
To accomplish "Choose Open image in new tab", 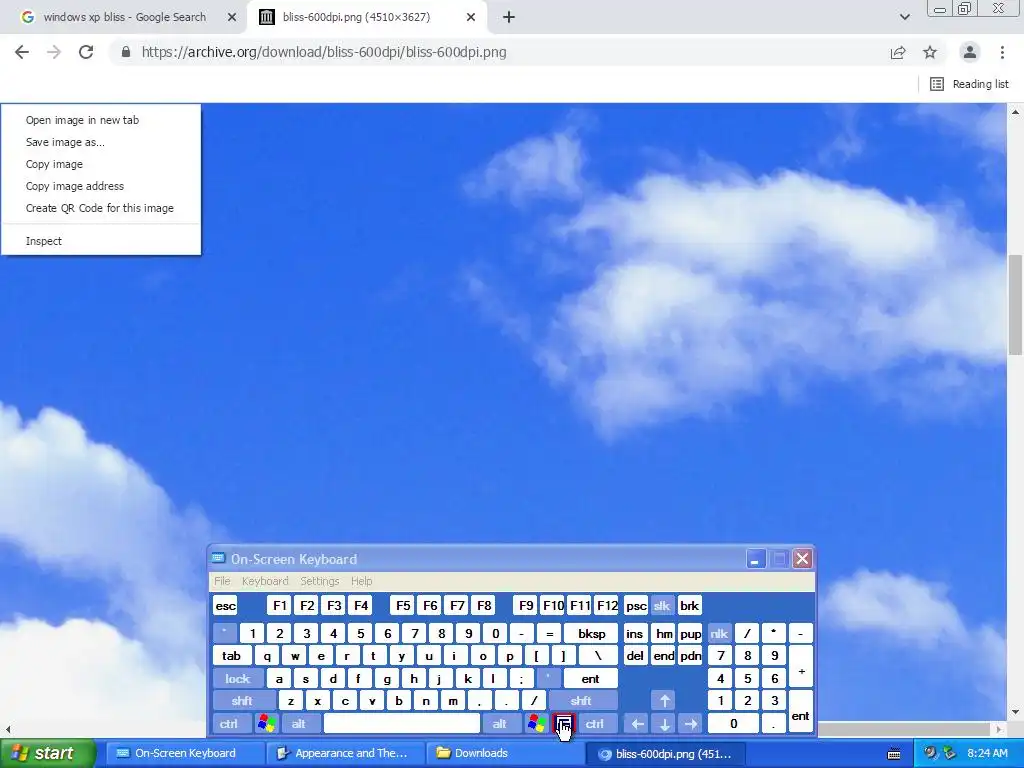I will (x=101, y=120).
